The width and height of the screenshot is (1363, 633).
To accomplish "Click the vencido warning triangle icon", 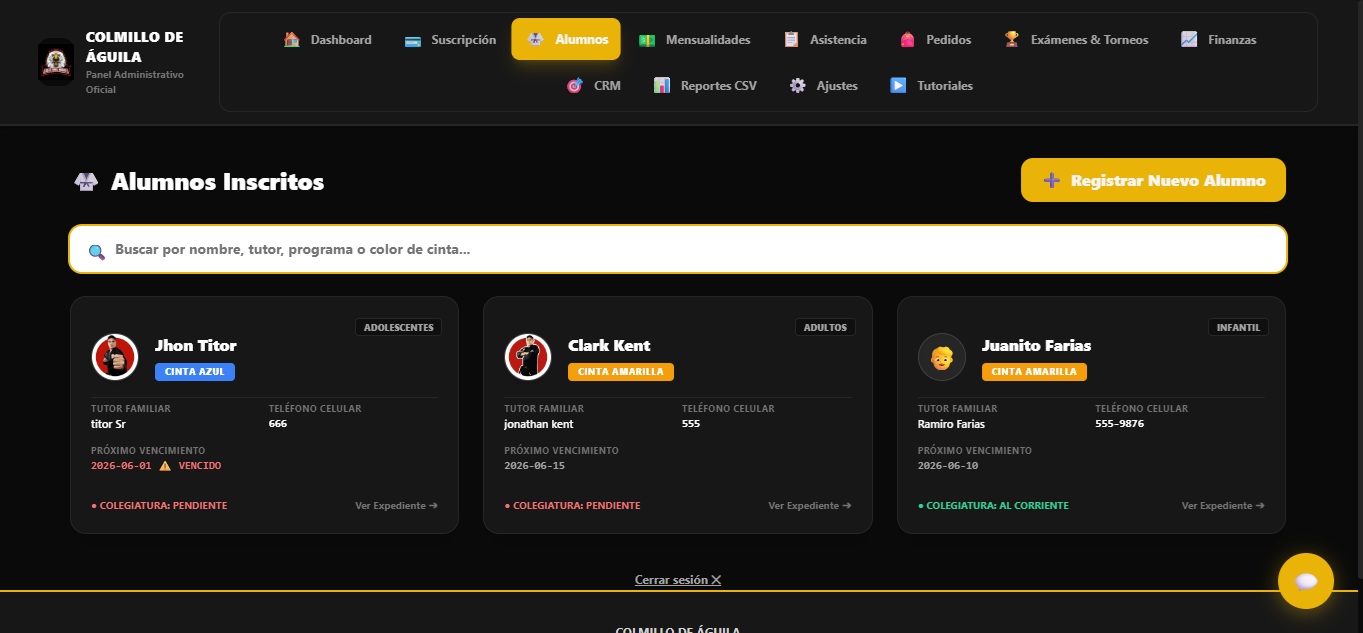I will click(165, 466).
